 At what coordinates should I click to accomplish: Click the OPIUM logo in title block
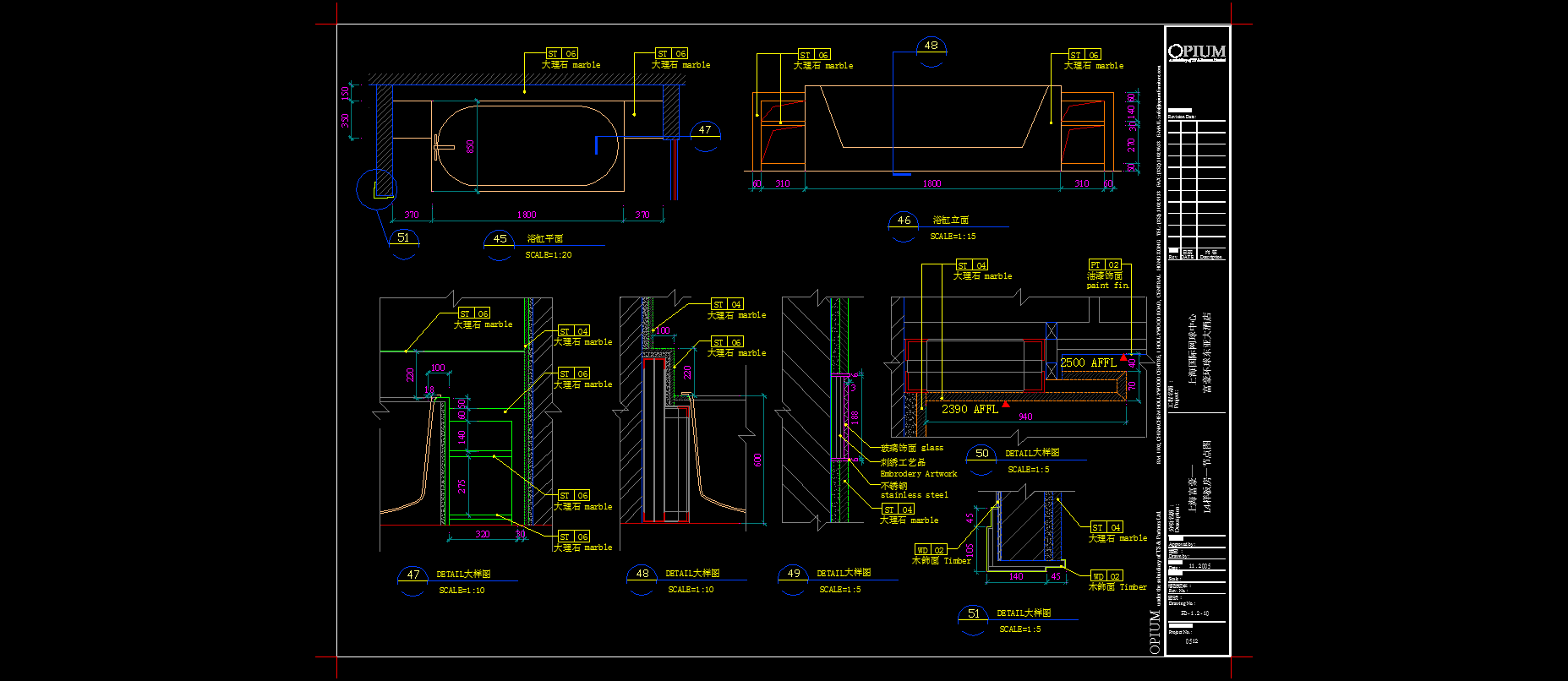pyautogui.click(x=1197, y=52)
